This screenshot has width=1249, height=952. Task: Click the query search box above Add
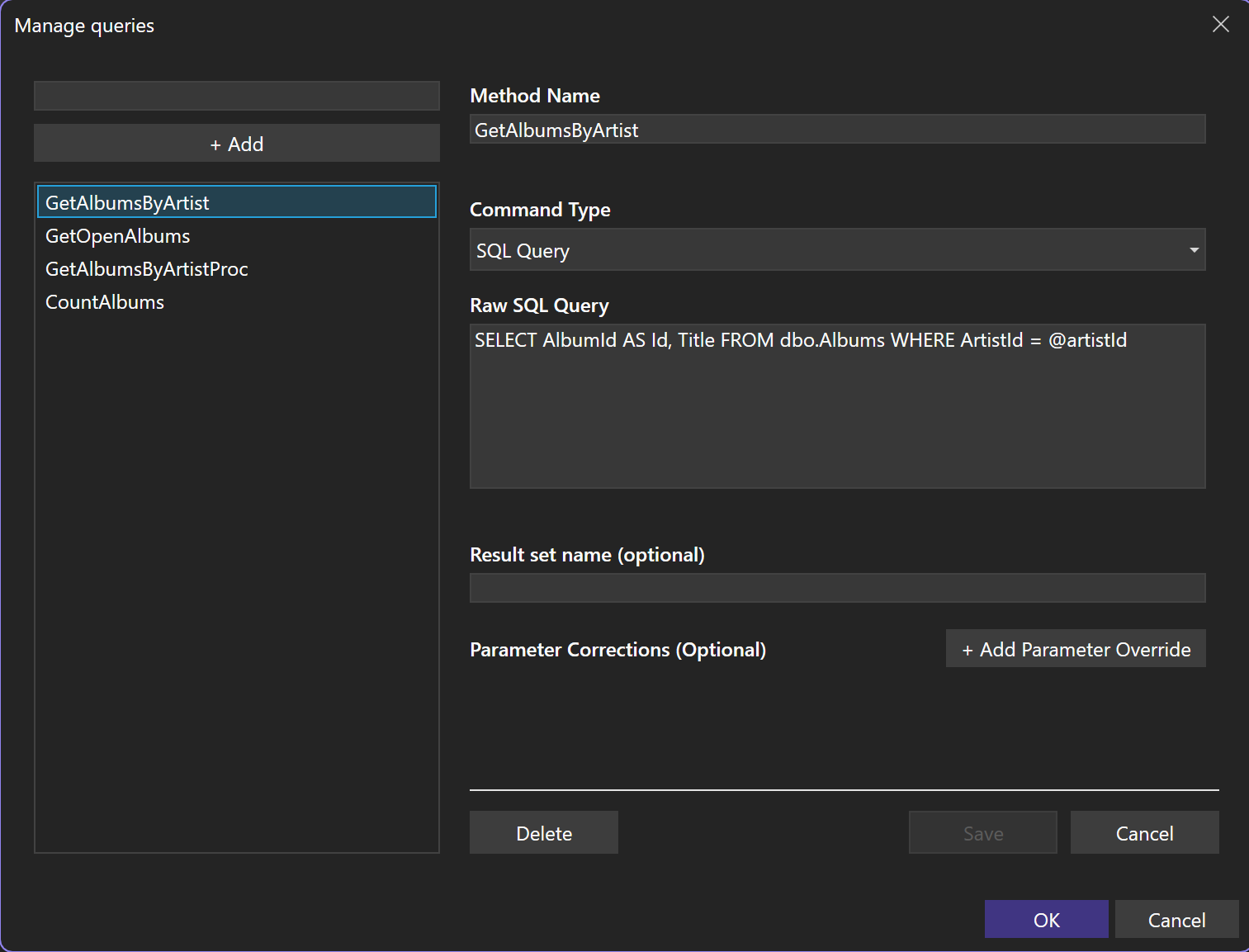pos(237,96)
